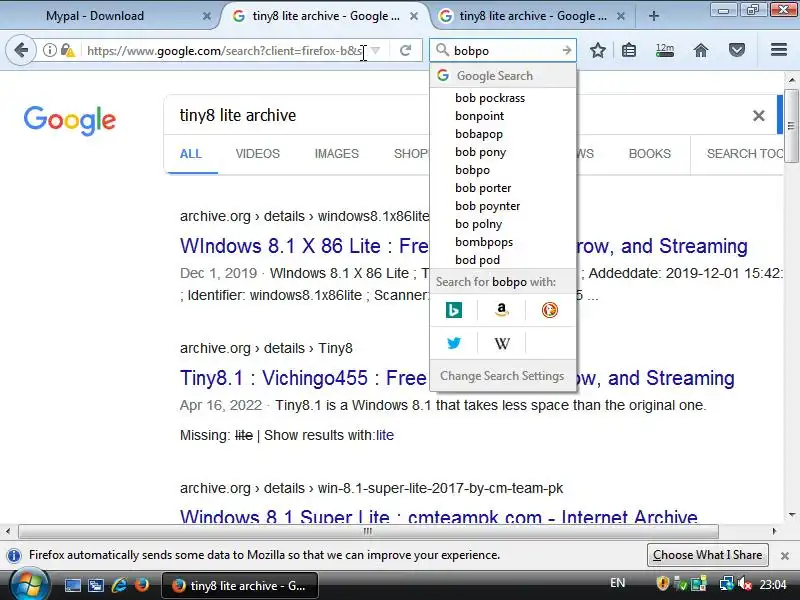Show the connection security lock warning icon

point(67,50)
